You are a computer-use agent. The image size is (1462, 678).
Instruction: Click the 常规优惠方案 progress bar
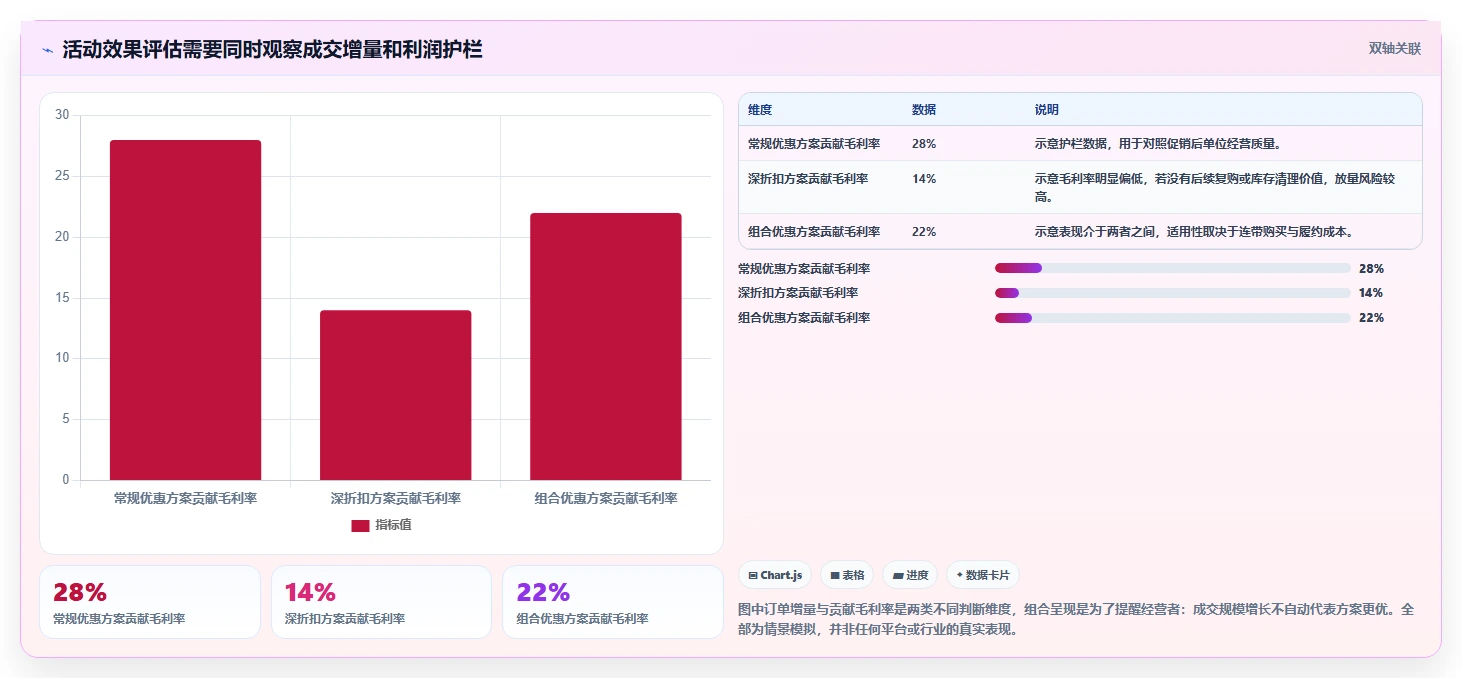point(1173,268)
